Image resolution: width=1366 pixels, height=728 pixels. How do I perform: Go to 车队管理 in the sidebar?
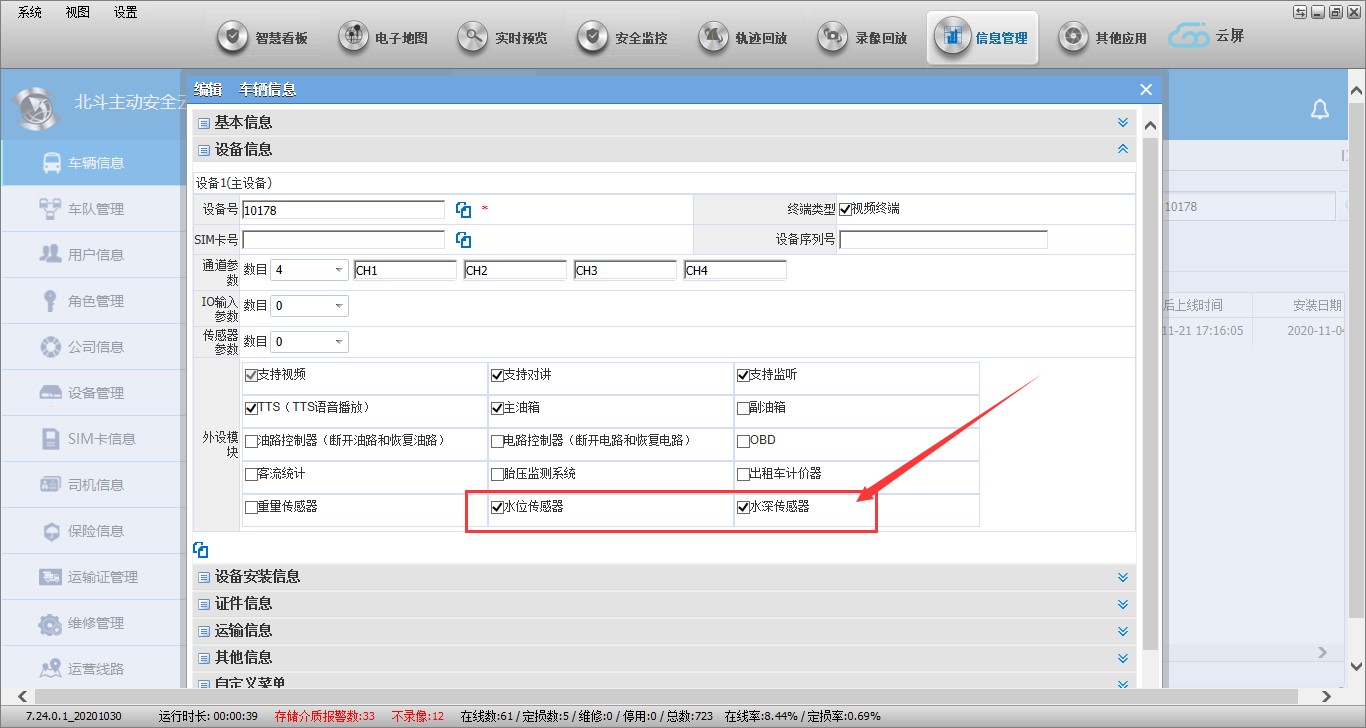[x=95, y=209]
